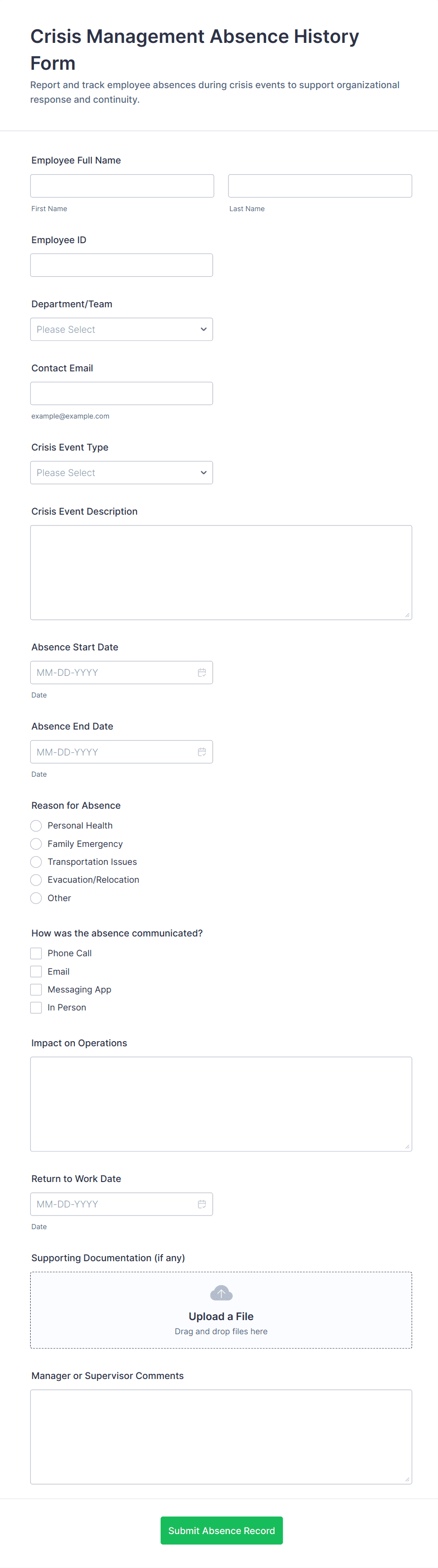
Task: Expand the Department/Team dropdown
Action: point(122,329)
